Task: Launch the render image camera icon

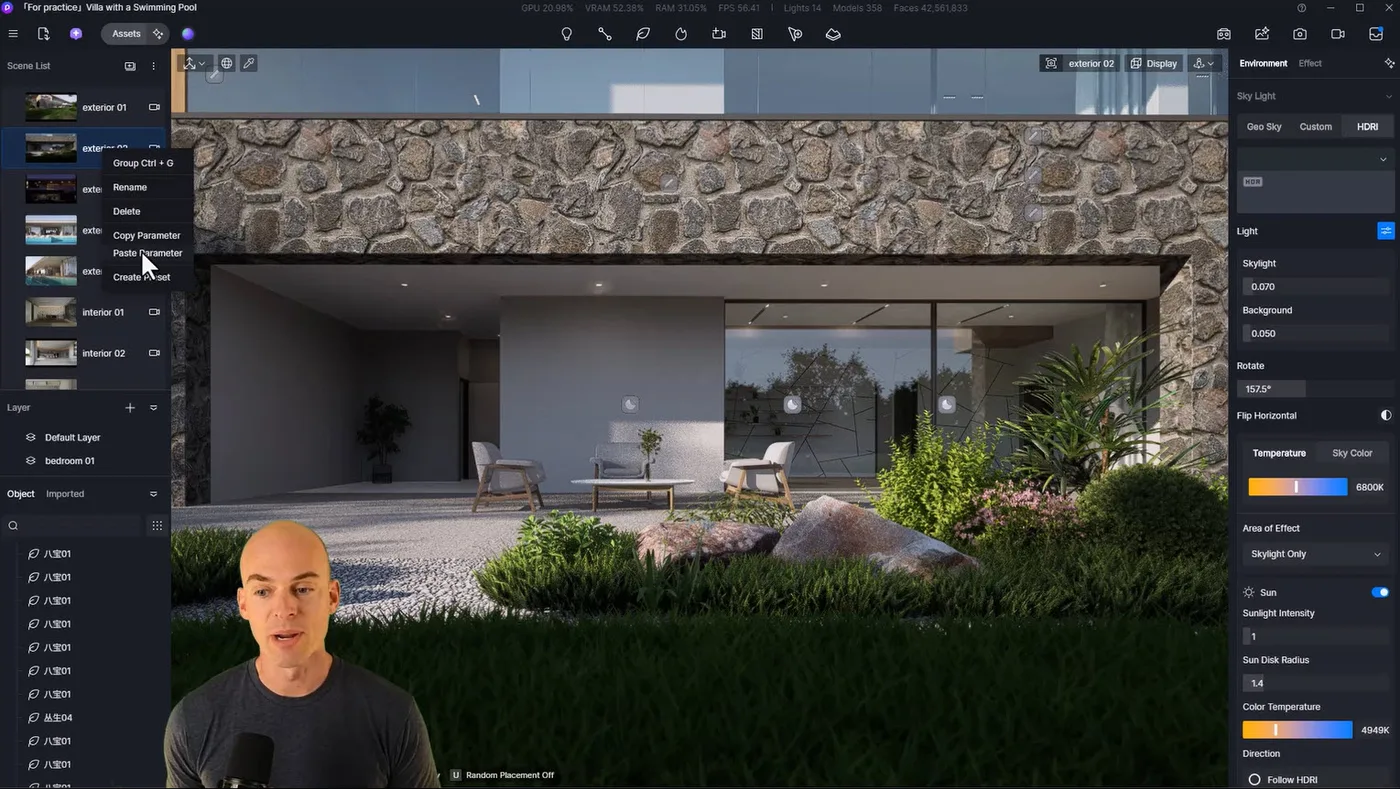Action: (1300, 33)
